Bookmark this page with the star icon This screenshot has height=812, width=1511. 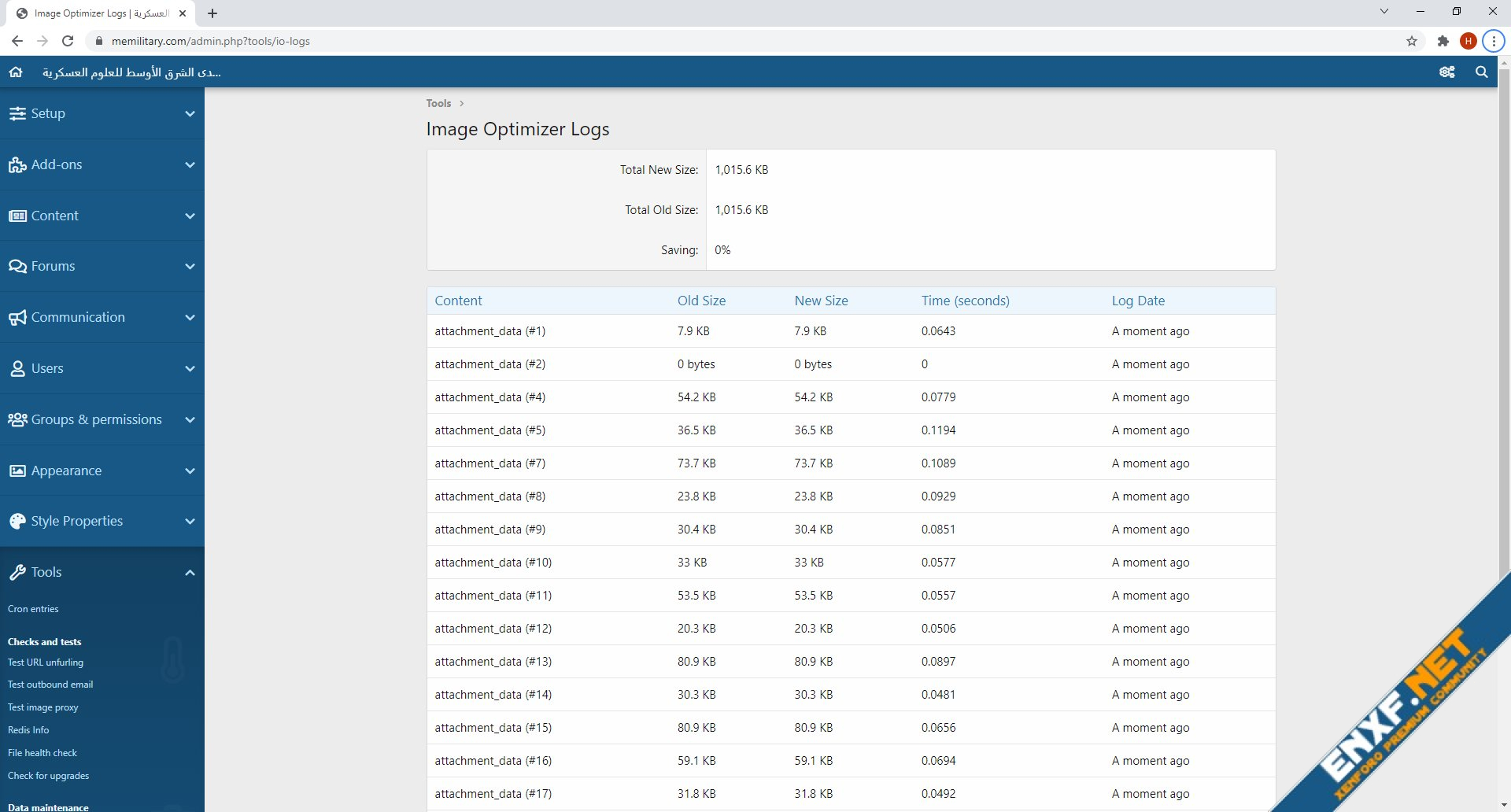click(x=1412, y=42)
